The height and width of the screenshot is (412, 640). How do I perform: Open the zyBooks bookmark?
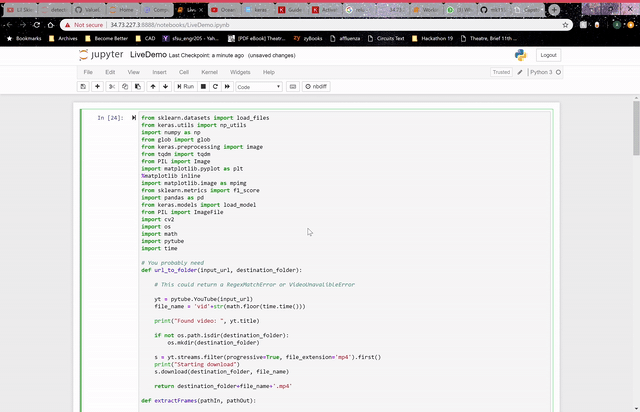click(308, 38)
